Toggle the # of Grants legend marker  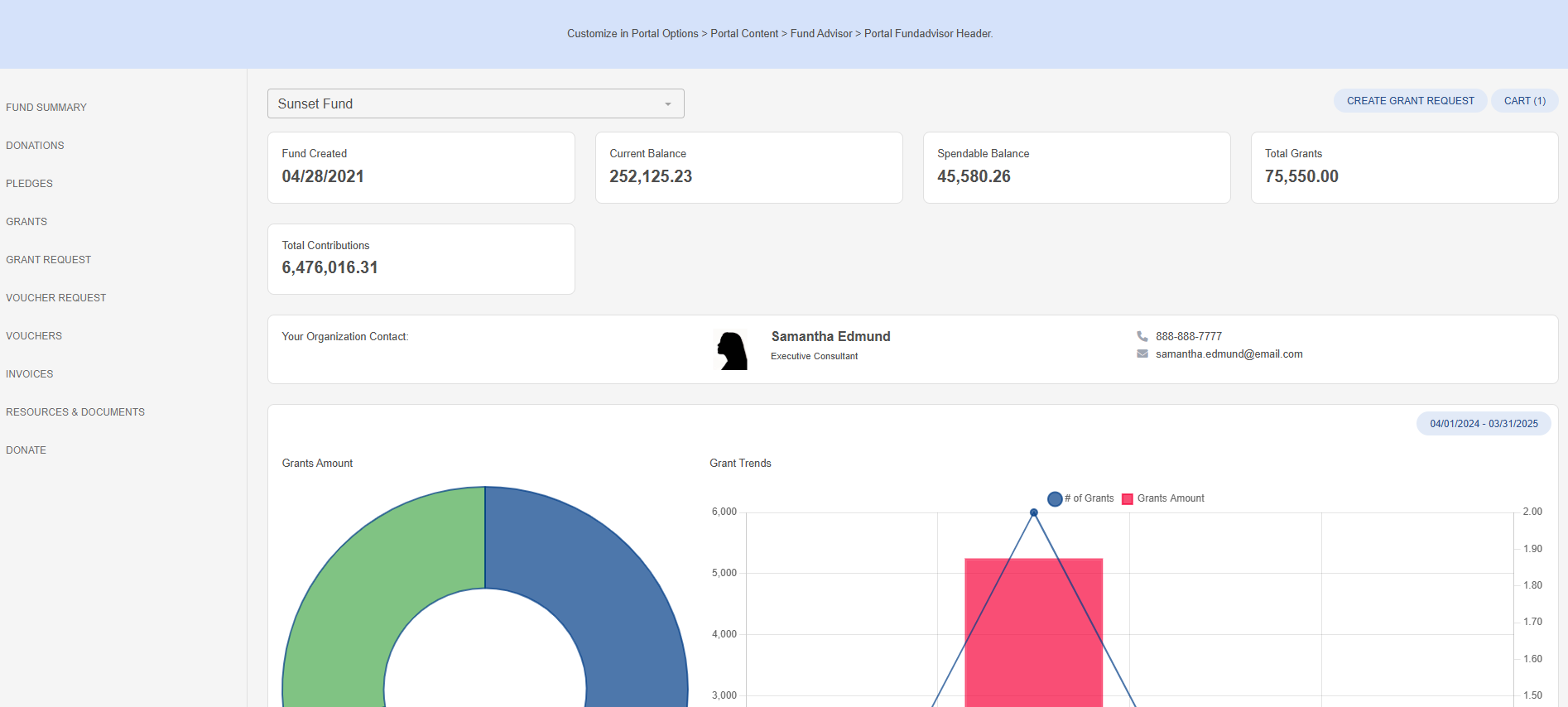pos(1055,498)
